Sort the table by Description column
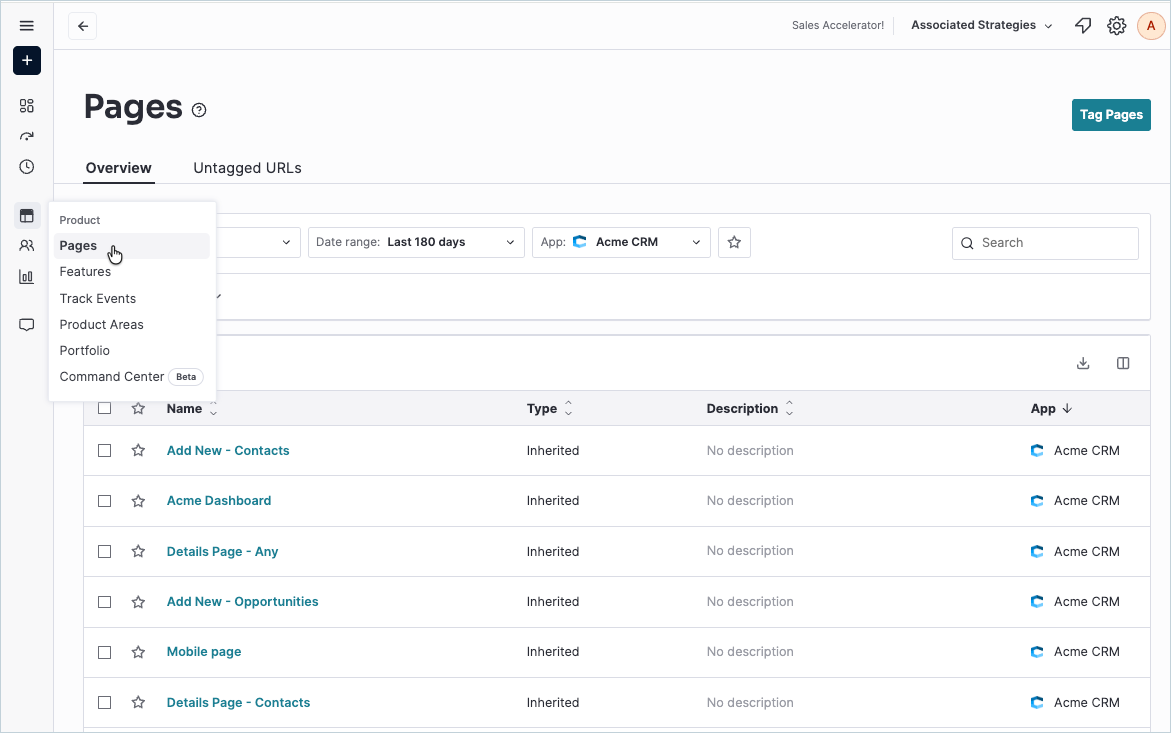1171x733 pixels. click(x=750, y=408)
